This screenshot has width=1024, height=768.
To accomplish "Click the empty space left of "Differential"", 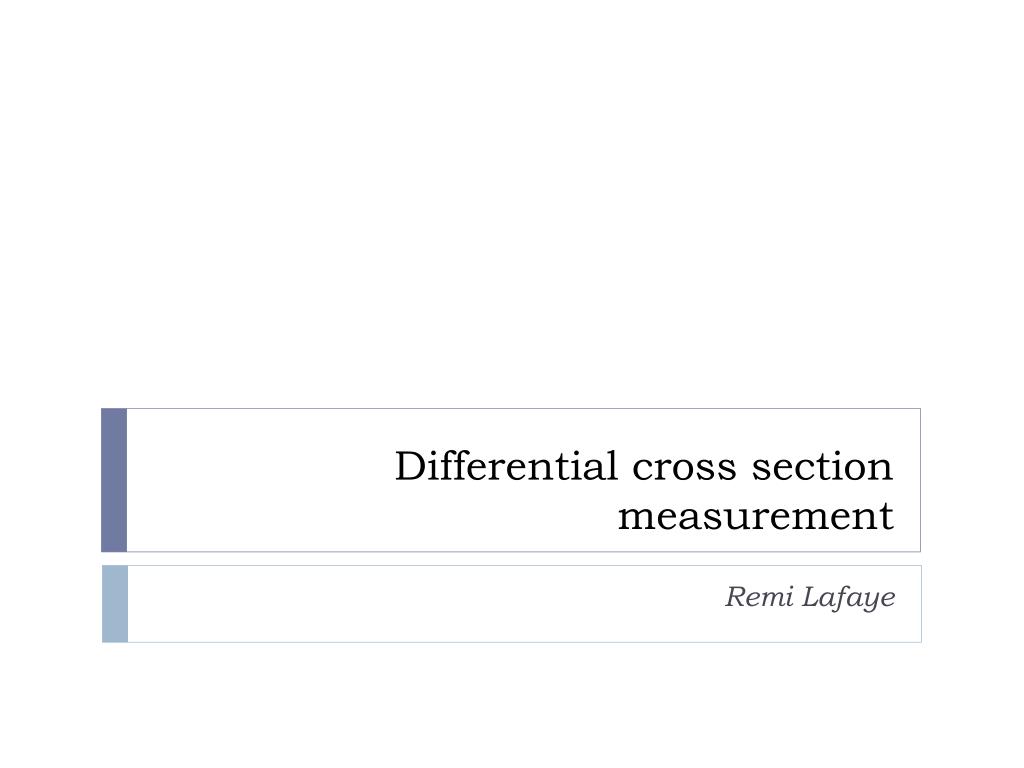I will 261,466.
